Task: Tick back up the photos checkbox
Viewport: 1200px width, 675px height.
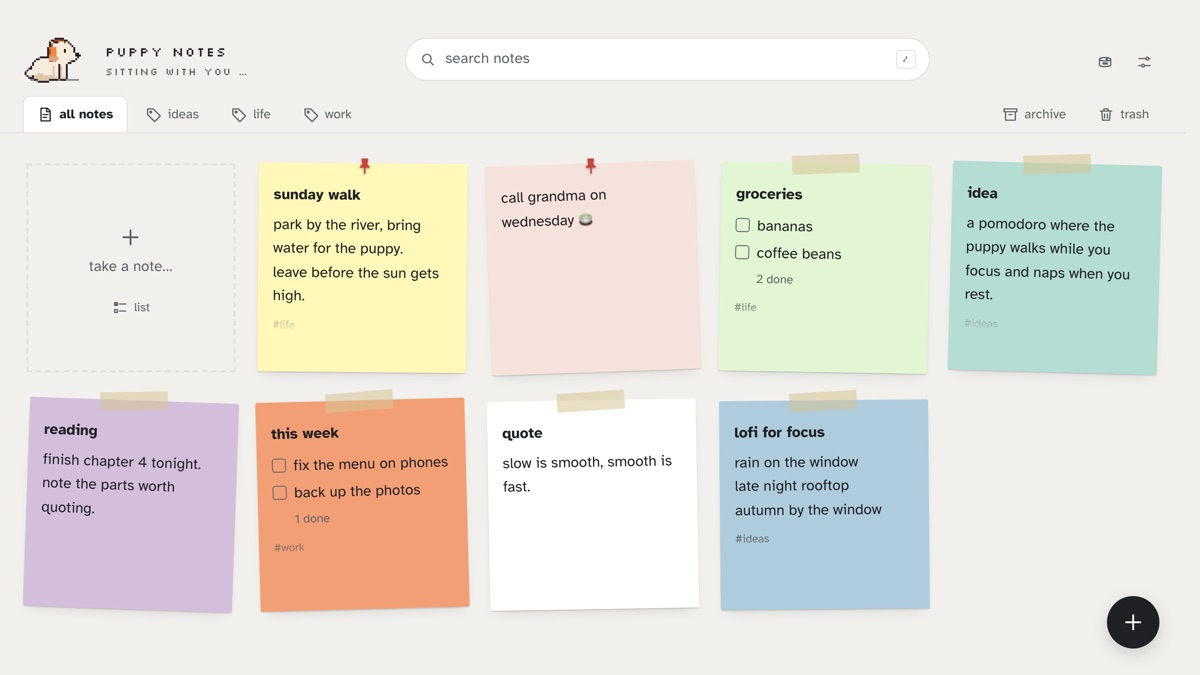Action: (279, 492)
